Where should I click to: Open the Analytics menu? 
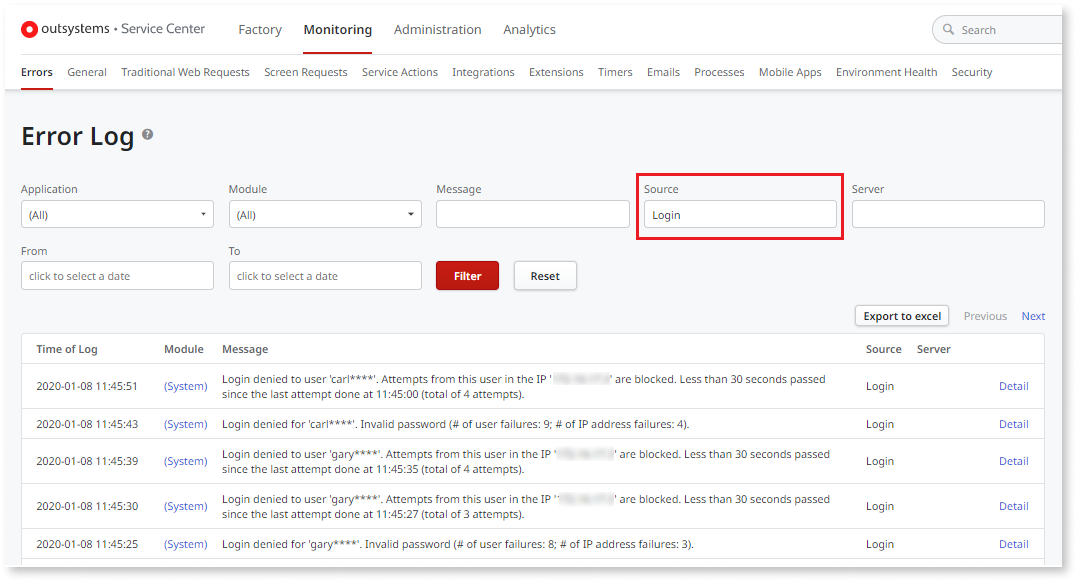[529, 30]
